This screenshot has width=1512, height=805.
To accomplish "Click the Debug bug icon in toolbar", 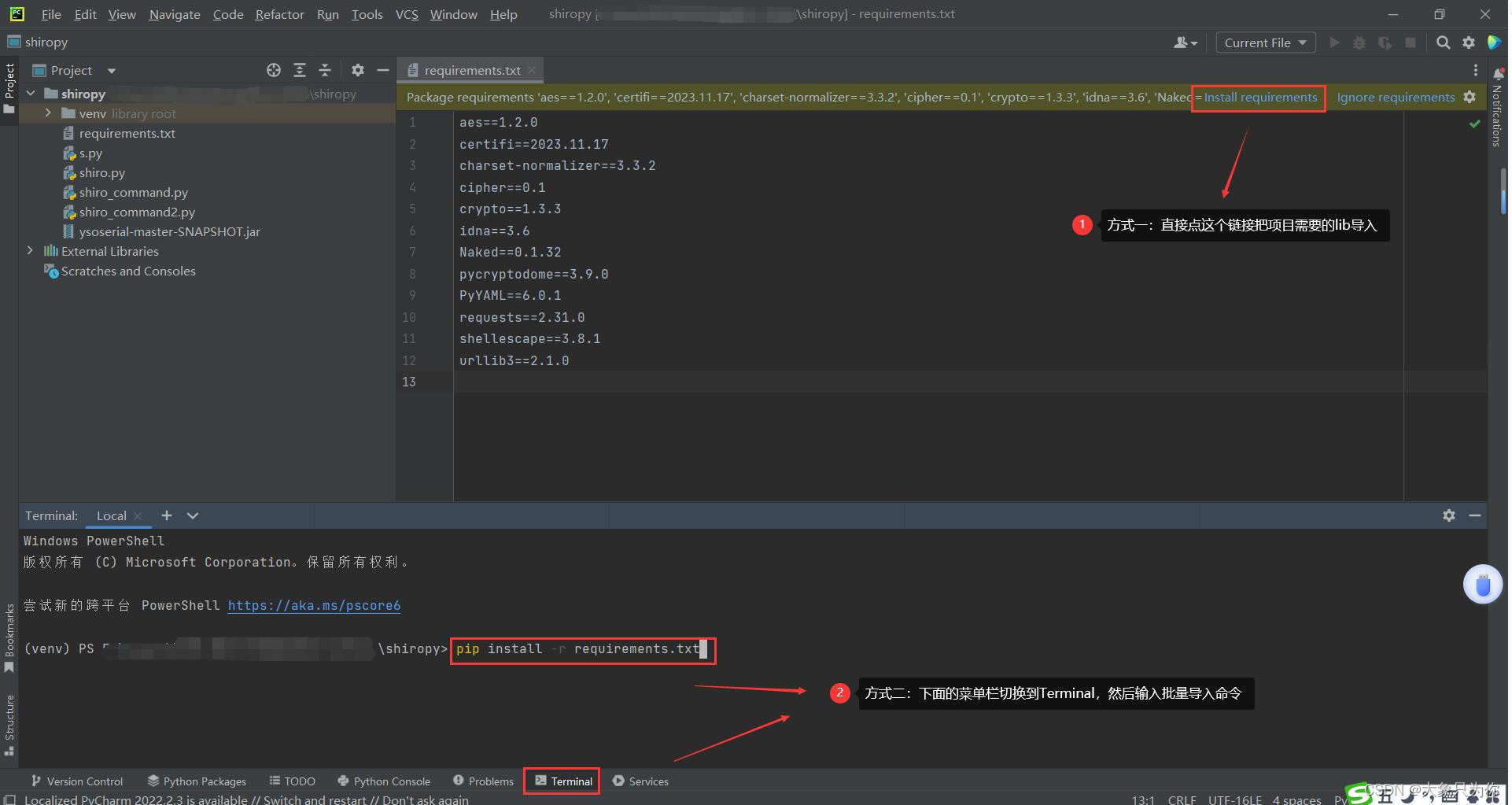I will click(1359, 42).
